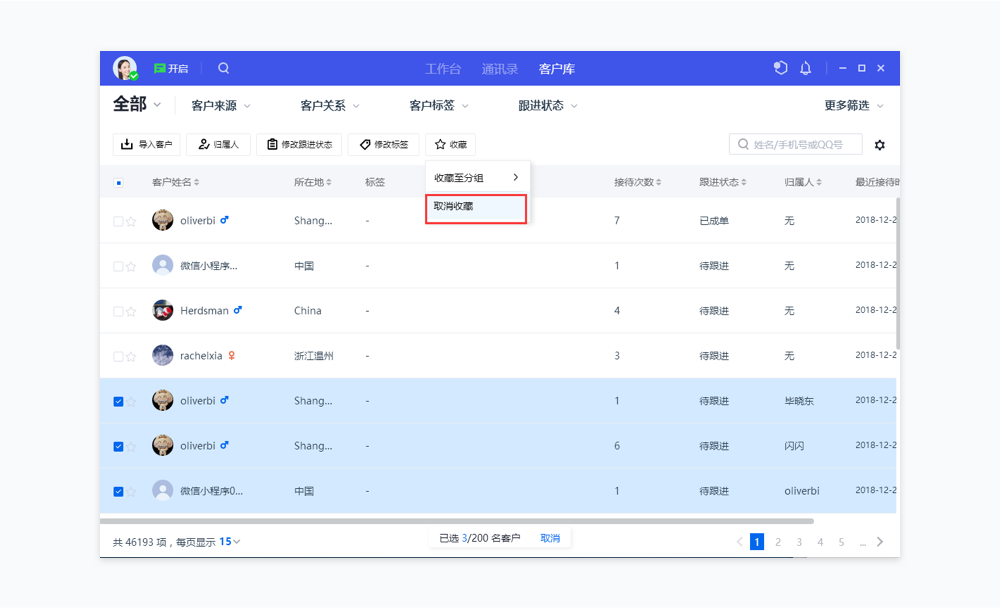Sort by 归属人 column

pos(803,182)
